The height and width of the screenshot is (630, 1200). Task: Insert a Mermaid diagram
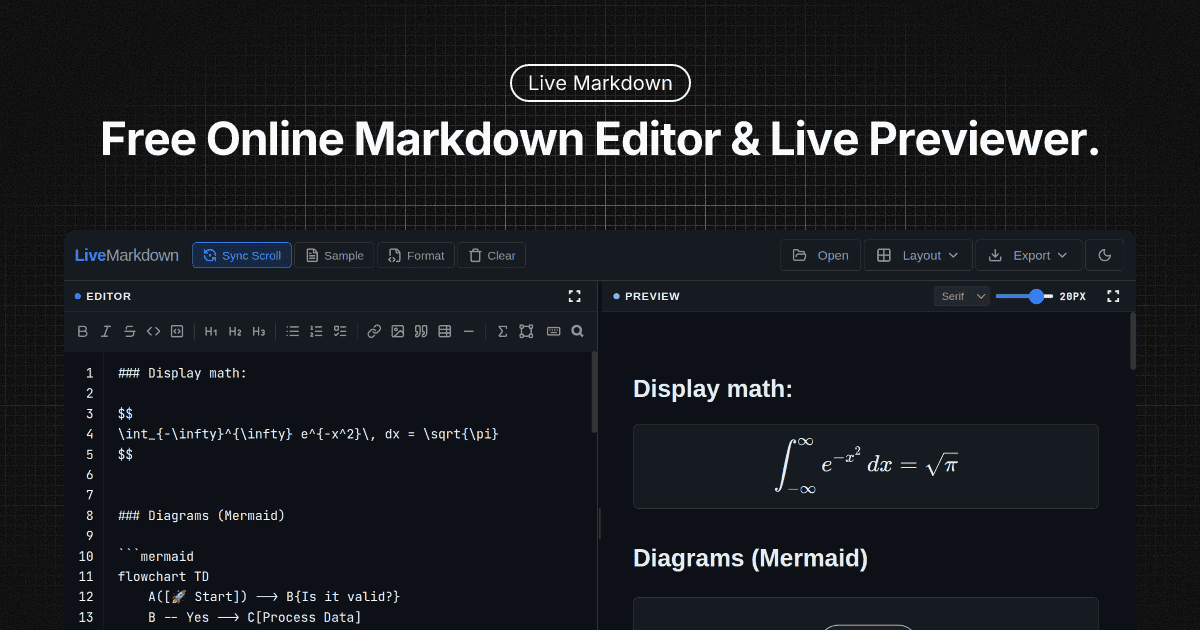coord(526,331)
